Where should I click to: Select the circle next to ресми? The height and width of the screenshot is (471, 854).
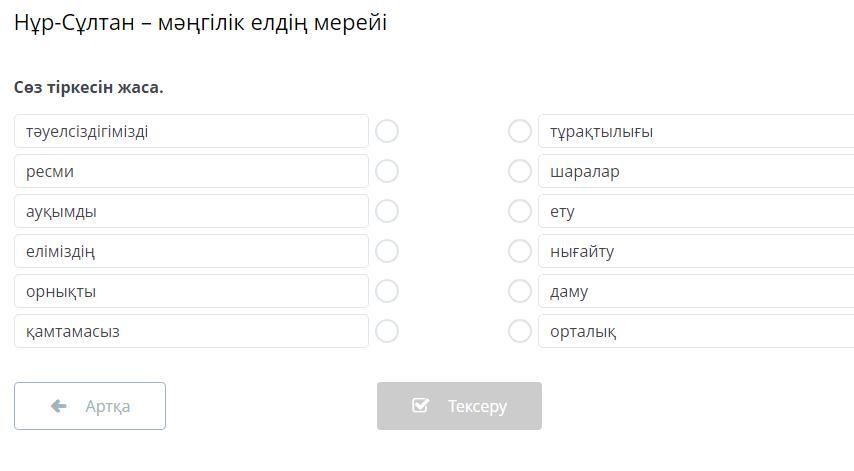click(387, 171)
